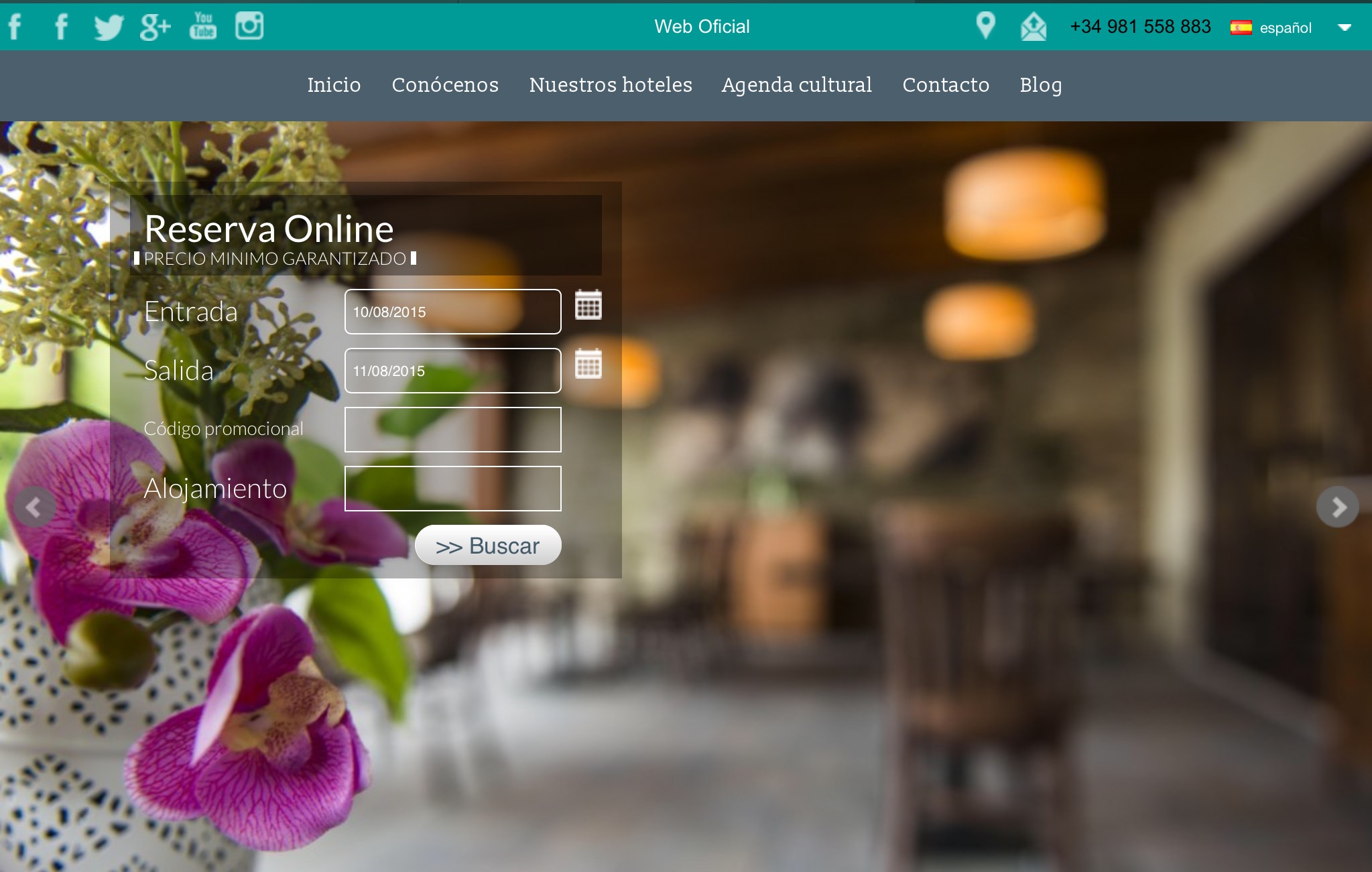Open calendar picker for Salida date
This screenshot has width=1372, height=872.
click(x=588, y=364)
